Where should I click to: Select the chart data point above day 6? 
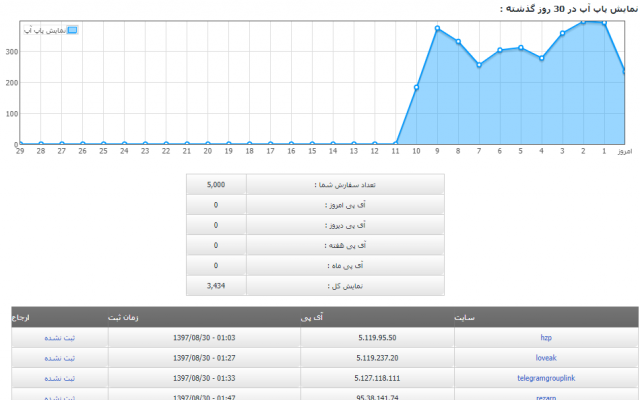[500, 50]
